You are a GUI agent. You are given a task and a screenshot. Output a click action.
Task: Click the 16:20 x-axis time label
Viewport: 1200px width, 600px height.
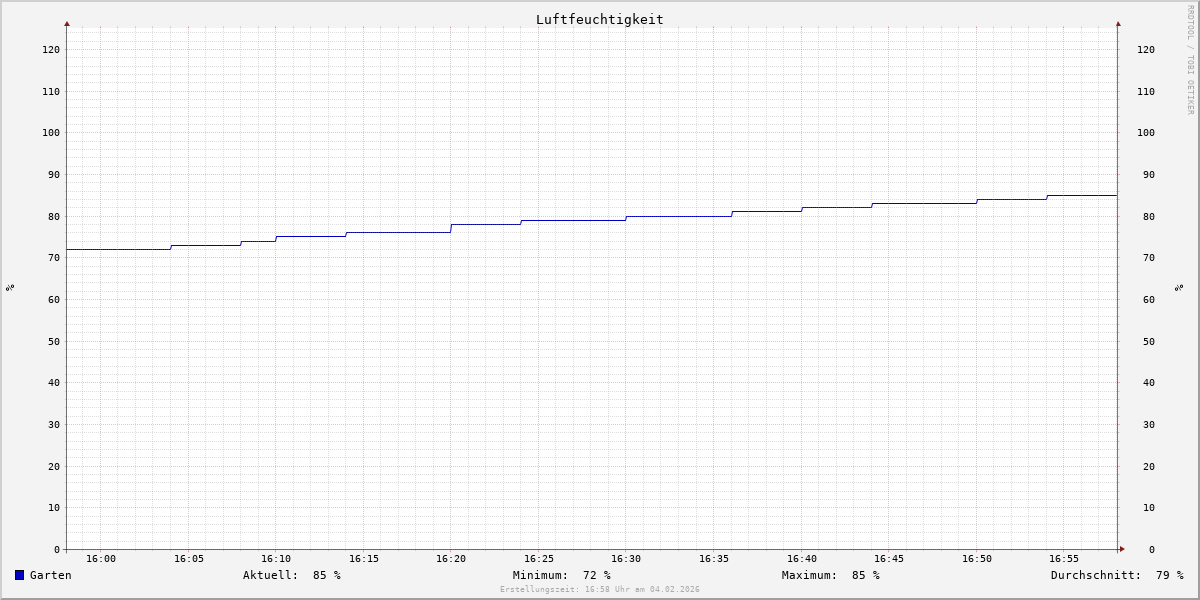coord(451,559)
